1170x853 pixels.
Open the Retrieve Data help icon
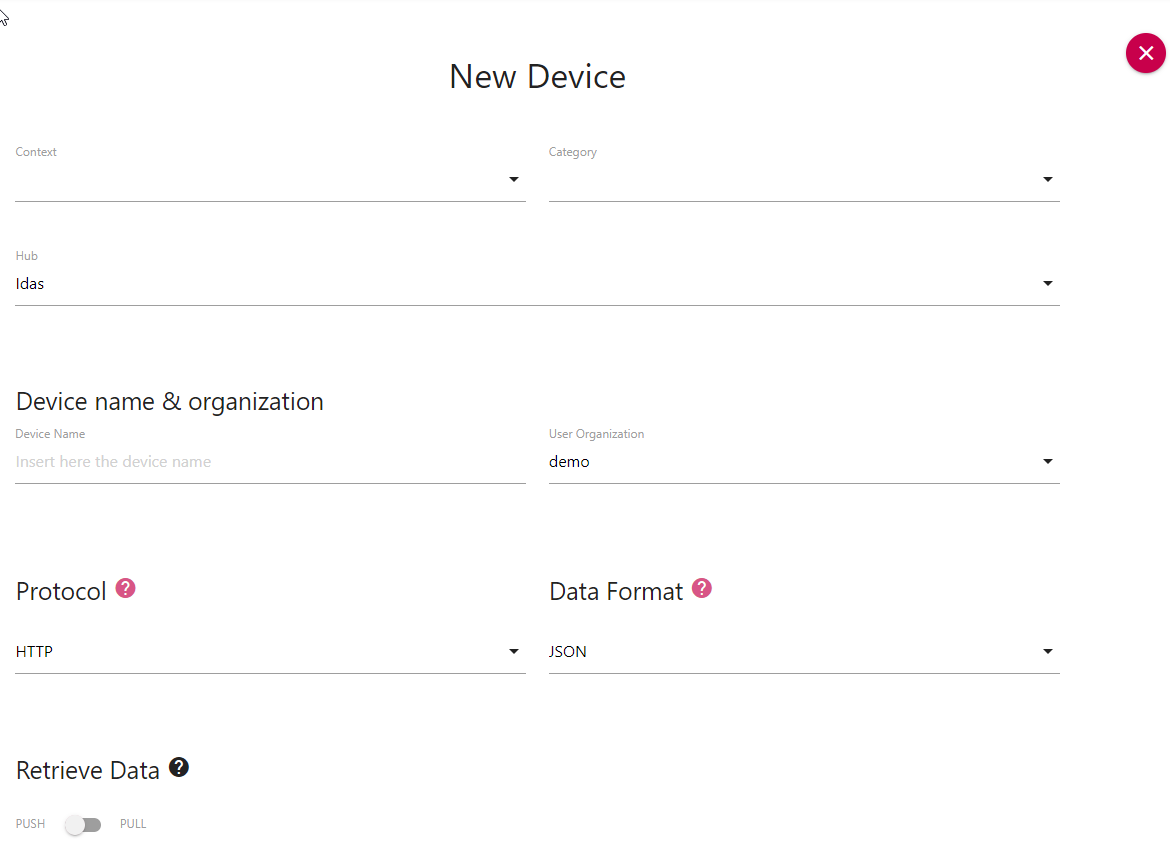click(x=178, y=767)
